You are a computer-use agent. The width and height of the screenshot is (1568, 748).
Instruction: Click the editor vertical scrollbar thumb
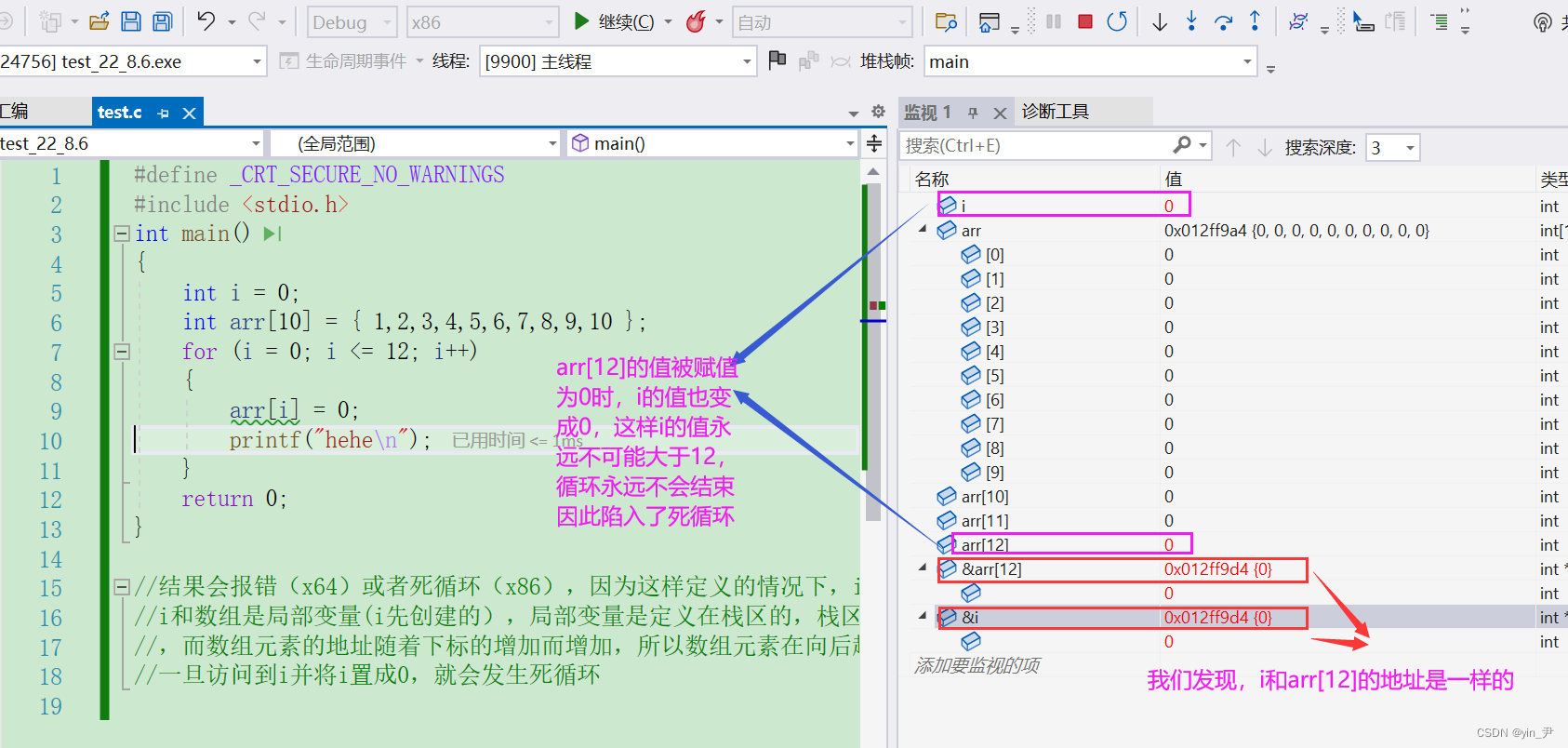point(872,354)
